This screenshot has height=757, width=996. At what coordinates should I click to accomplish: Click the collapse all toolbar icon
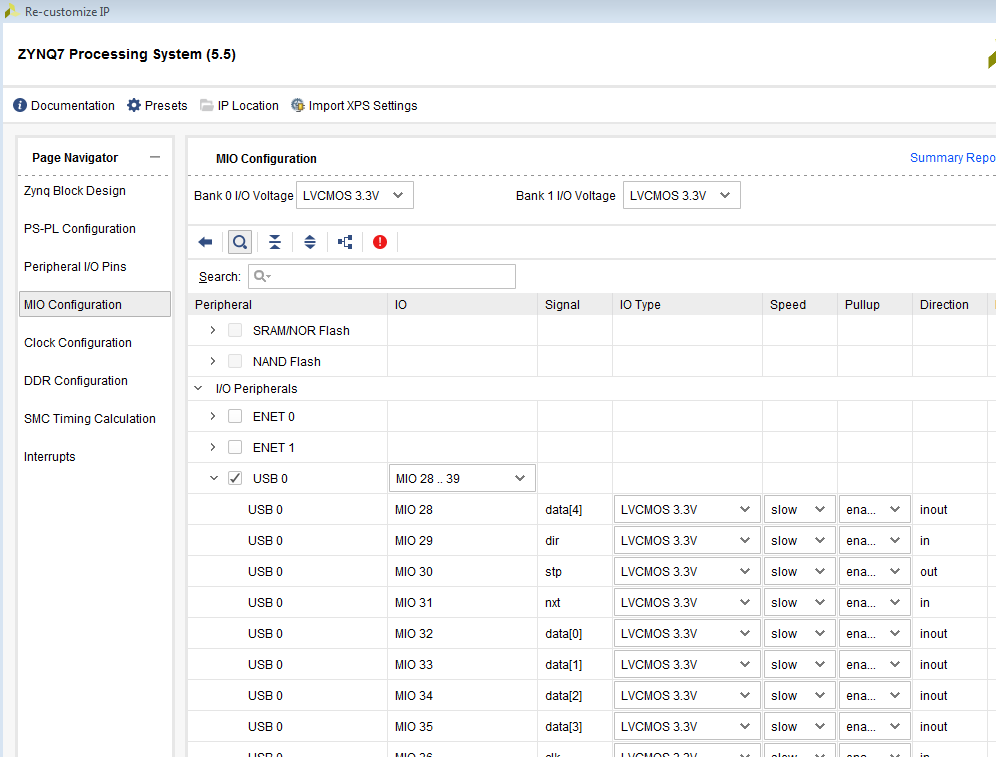[274, 242]
